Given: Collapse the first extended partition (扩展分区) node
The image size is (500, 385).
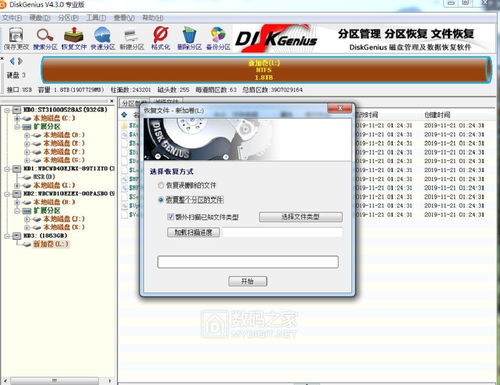Looking at the screenshot, I should 17,127.
